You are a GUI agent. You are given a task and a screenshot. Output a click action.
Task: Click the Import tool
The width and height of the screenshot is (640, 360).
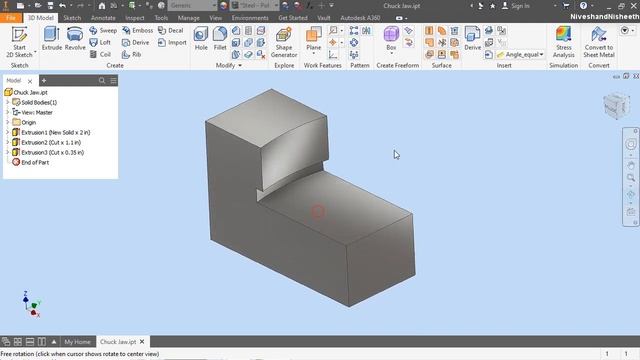pyautogui.click(x=172, y=42)
